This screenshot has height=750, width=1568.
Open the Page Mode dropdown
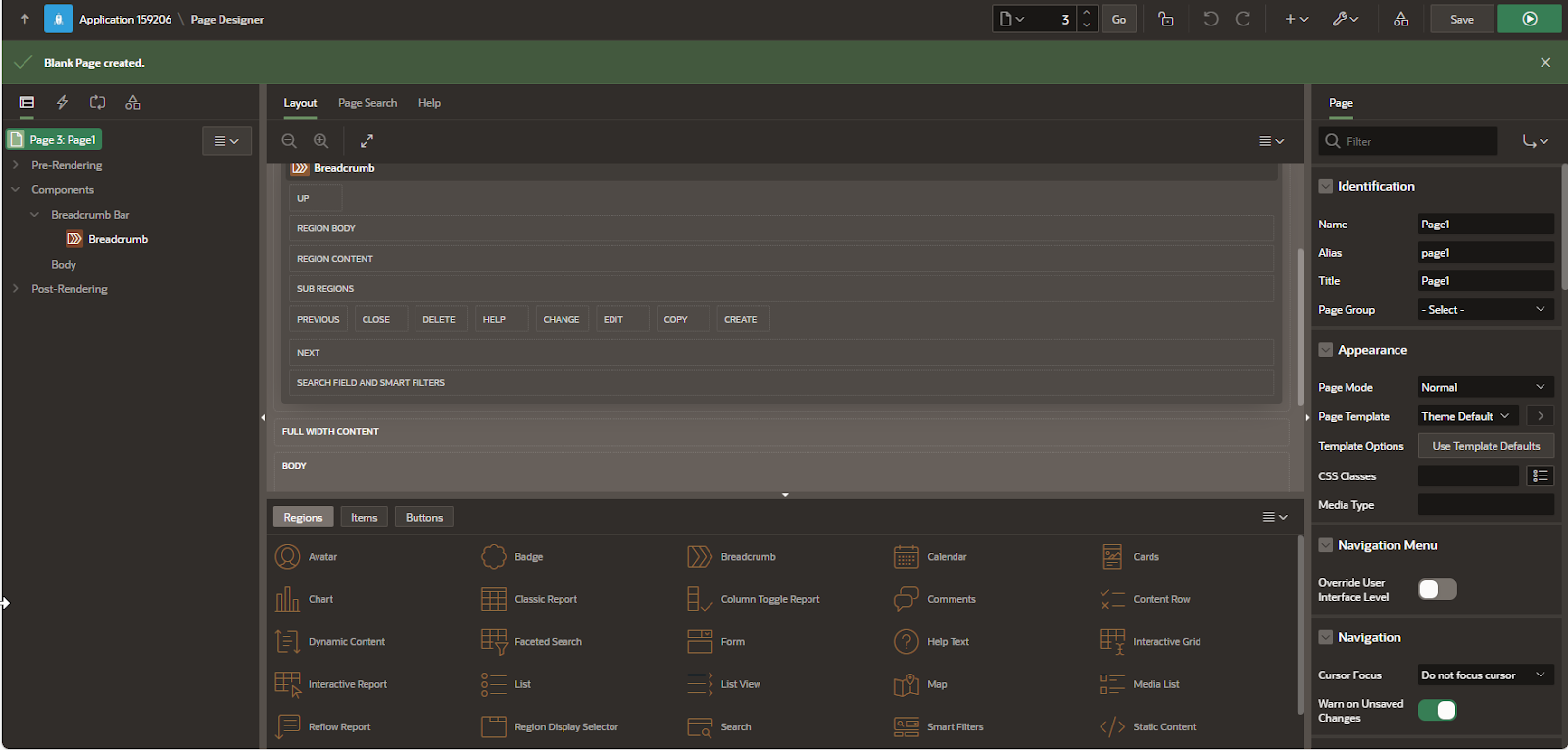tap(1486, 387)
